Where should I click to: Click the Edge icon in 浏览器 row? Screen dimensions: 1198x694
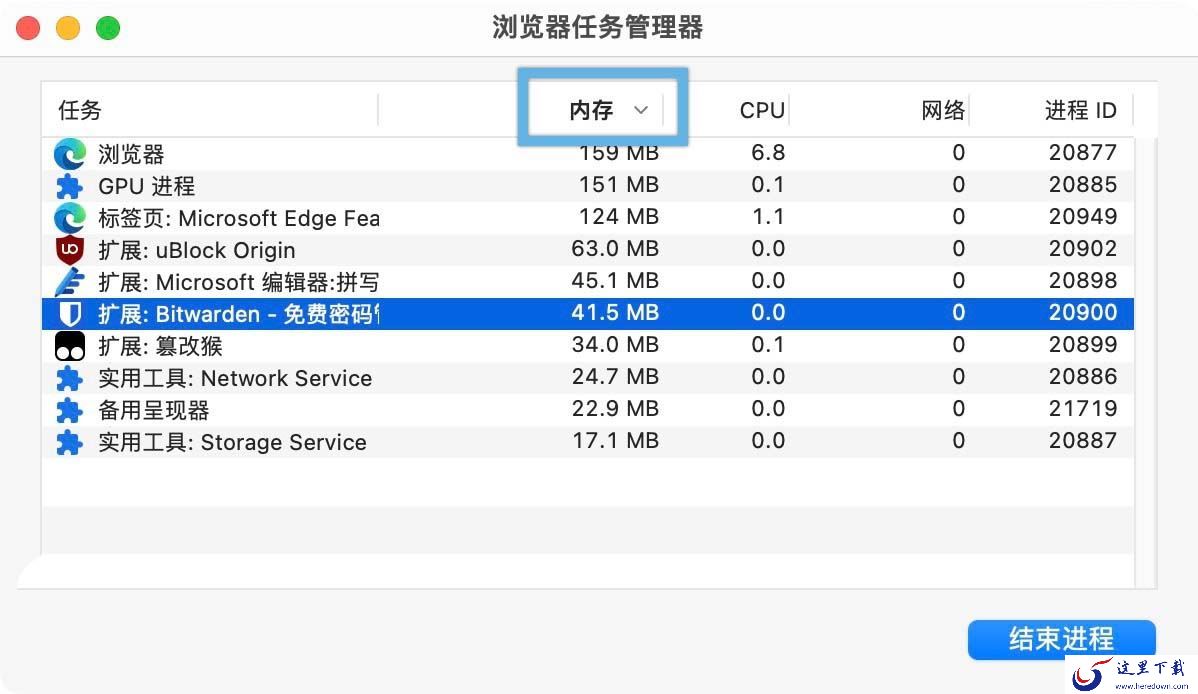70,154
